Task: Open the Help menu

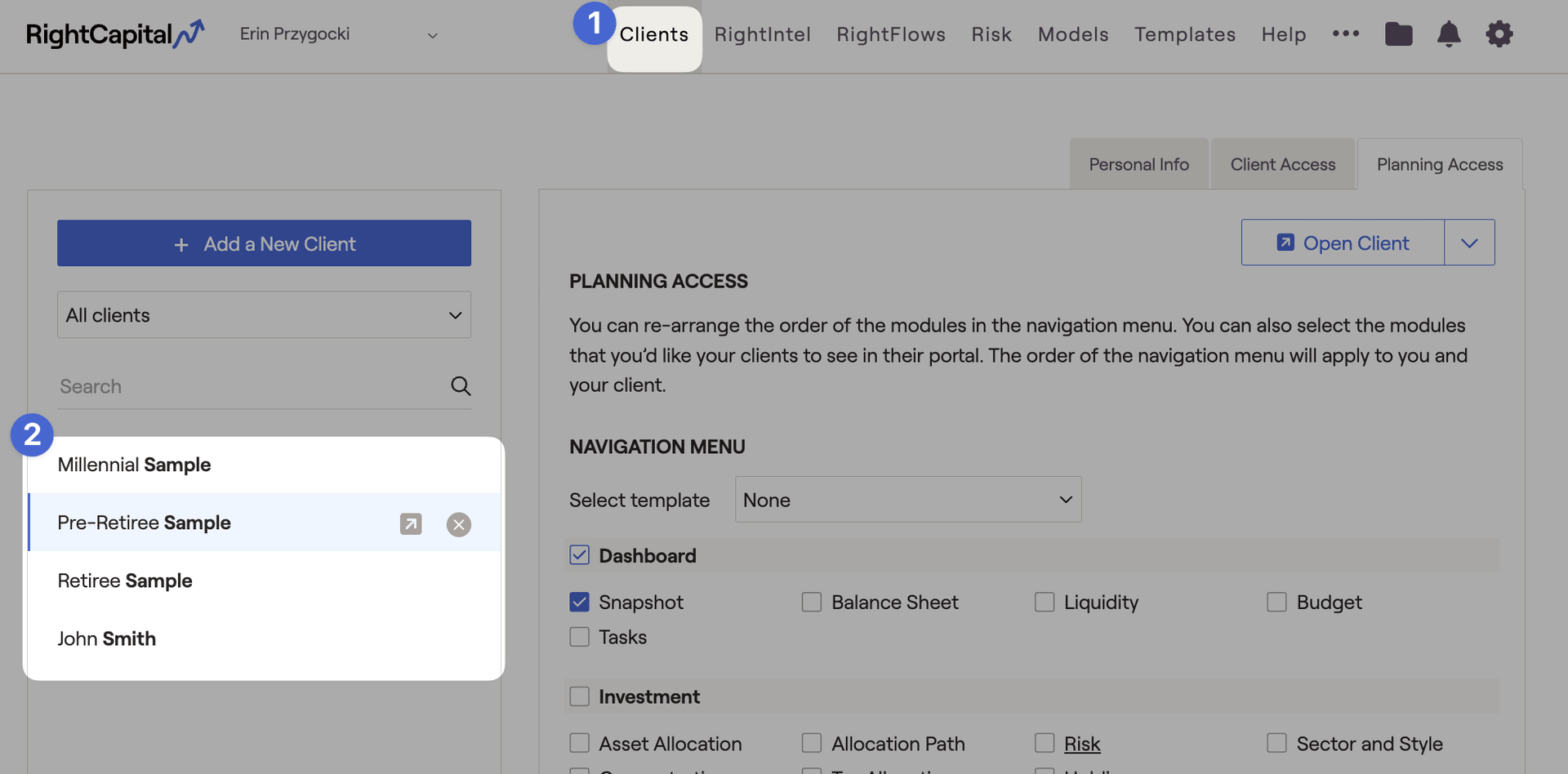Action: pyautogui.click(x=1284, y=34)
